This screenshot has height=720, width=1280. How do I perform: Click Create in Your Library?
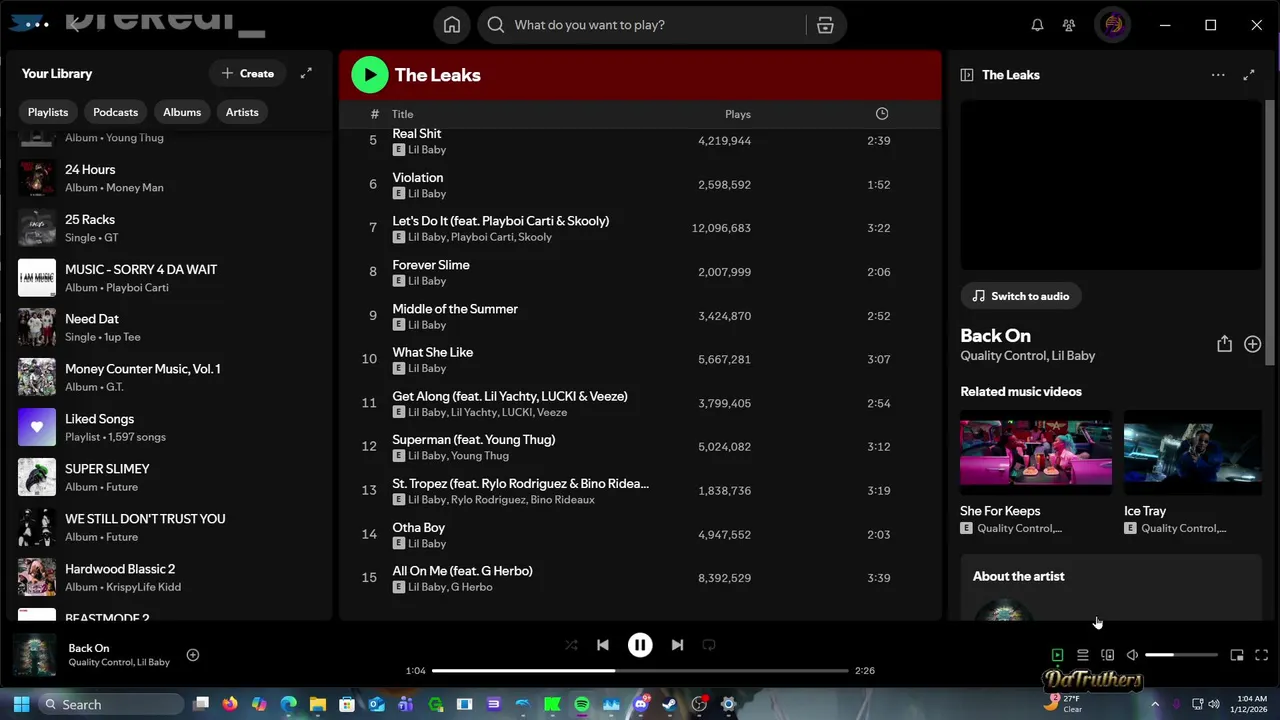(x=247, y=73)
